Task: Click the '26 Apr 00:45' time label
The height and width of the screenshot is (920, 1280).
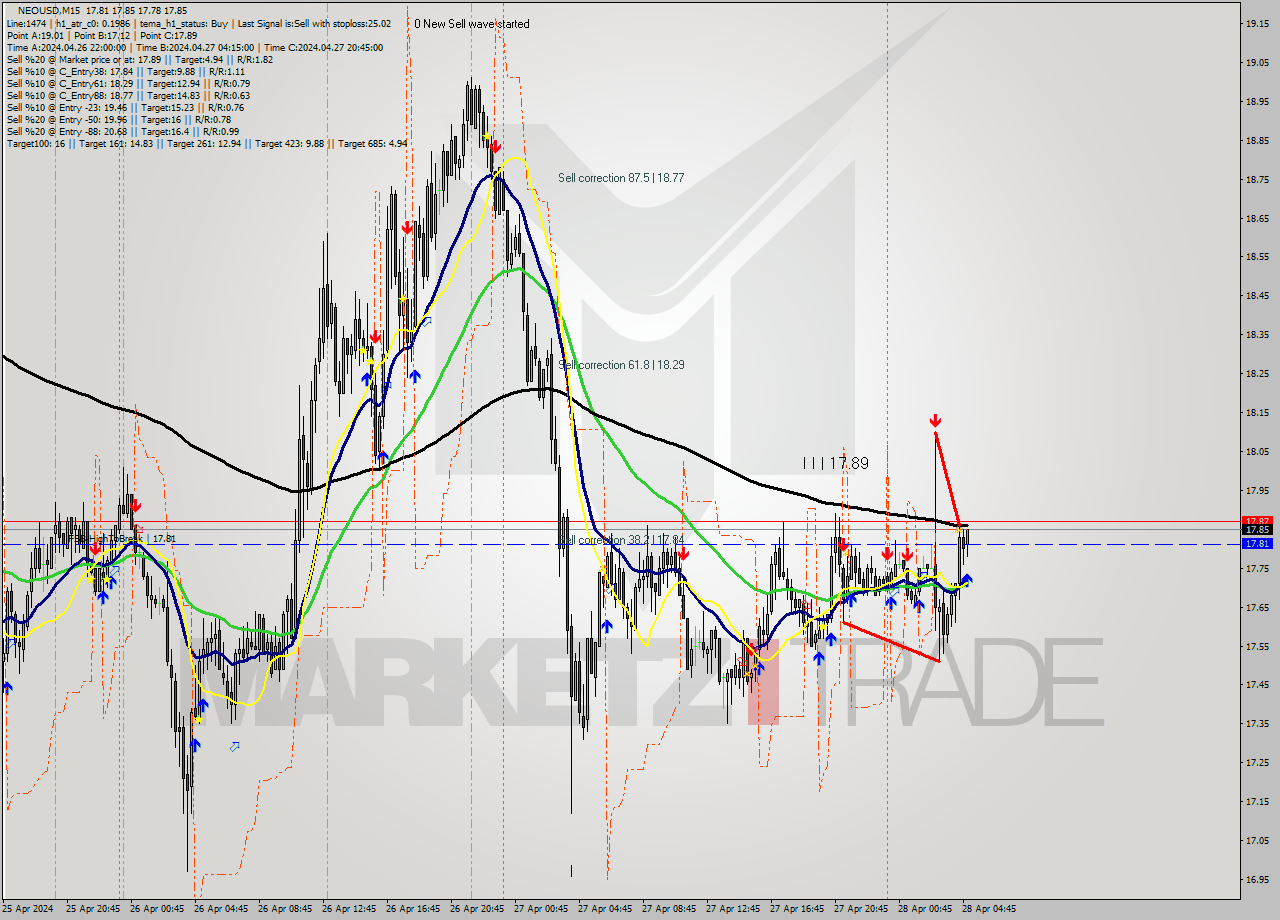Action: click(x=157, y=909)
